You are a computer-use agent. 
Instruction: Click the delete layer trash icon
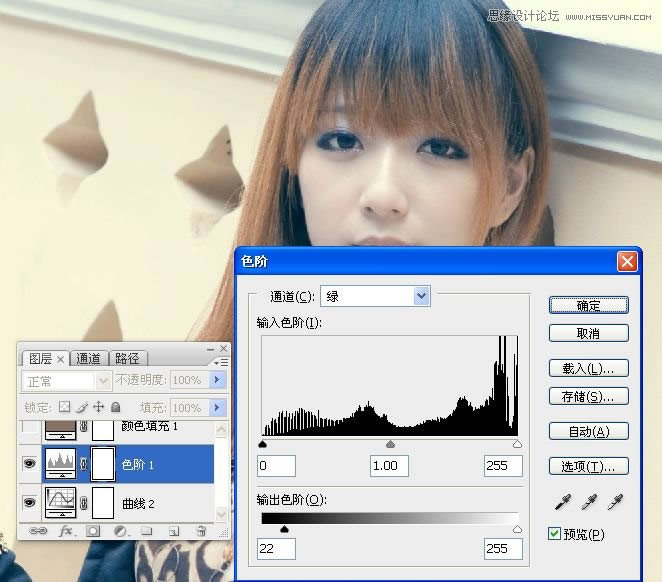[x=200, y=530]
